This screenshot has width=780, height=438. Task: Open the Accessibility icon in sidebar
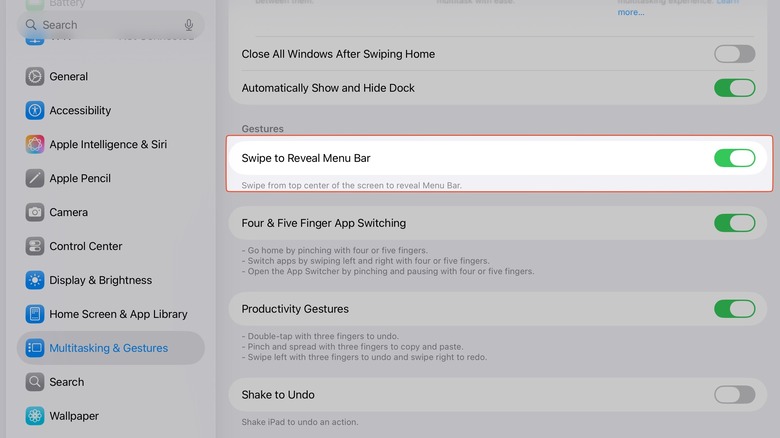point(35,110)
